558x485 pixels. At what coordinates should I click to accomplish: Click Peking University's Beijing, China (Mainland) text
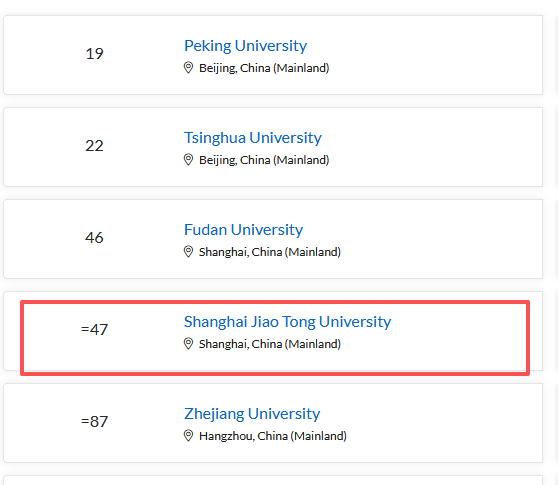[x=264, y=68]
